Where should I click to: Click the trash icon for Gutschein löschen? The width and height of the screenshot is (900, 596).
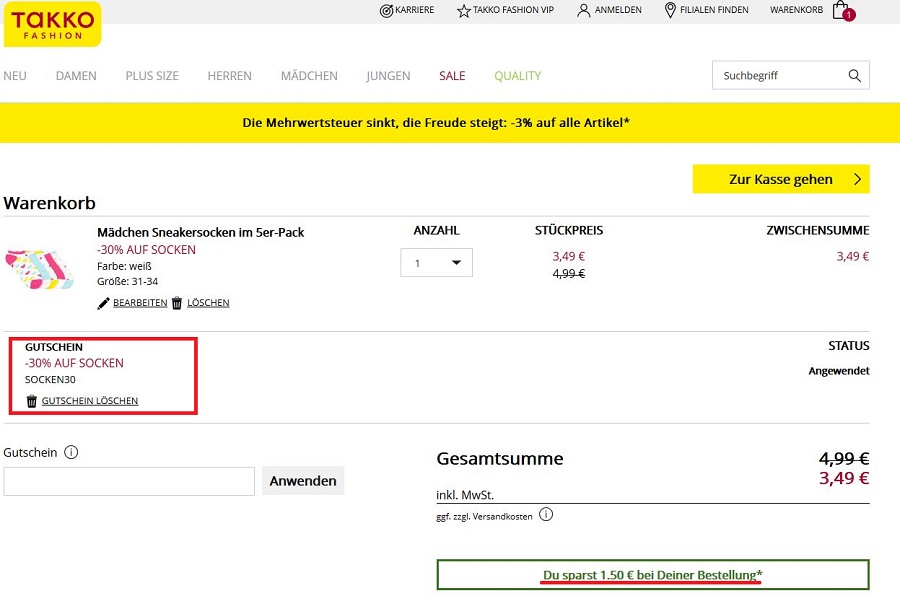coord(32,401)
